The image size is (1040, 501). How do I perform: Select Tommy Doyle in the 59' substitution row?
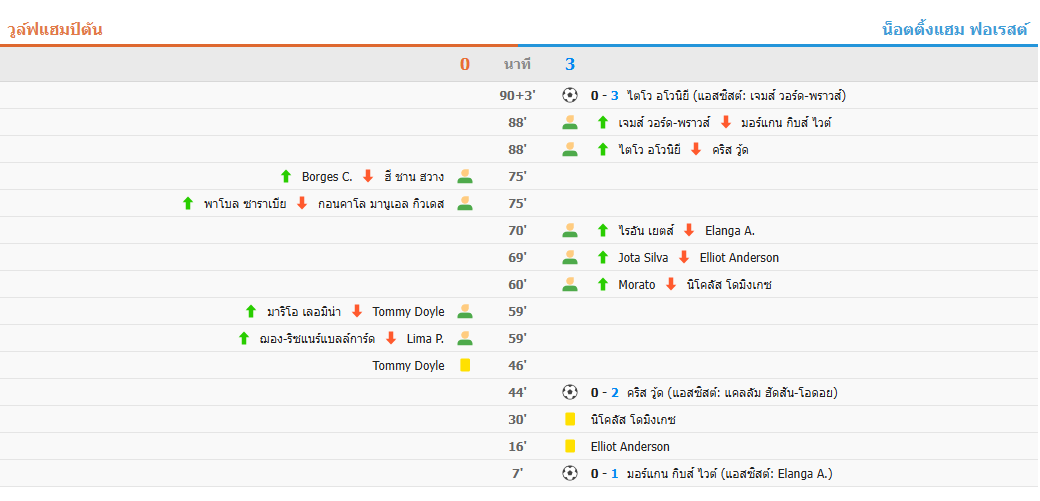click(x=408, y=312)
